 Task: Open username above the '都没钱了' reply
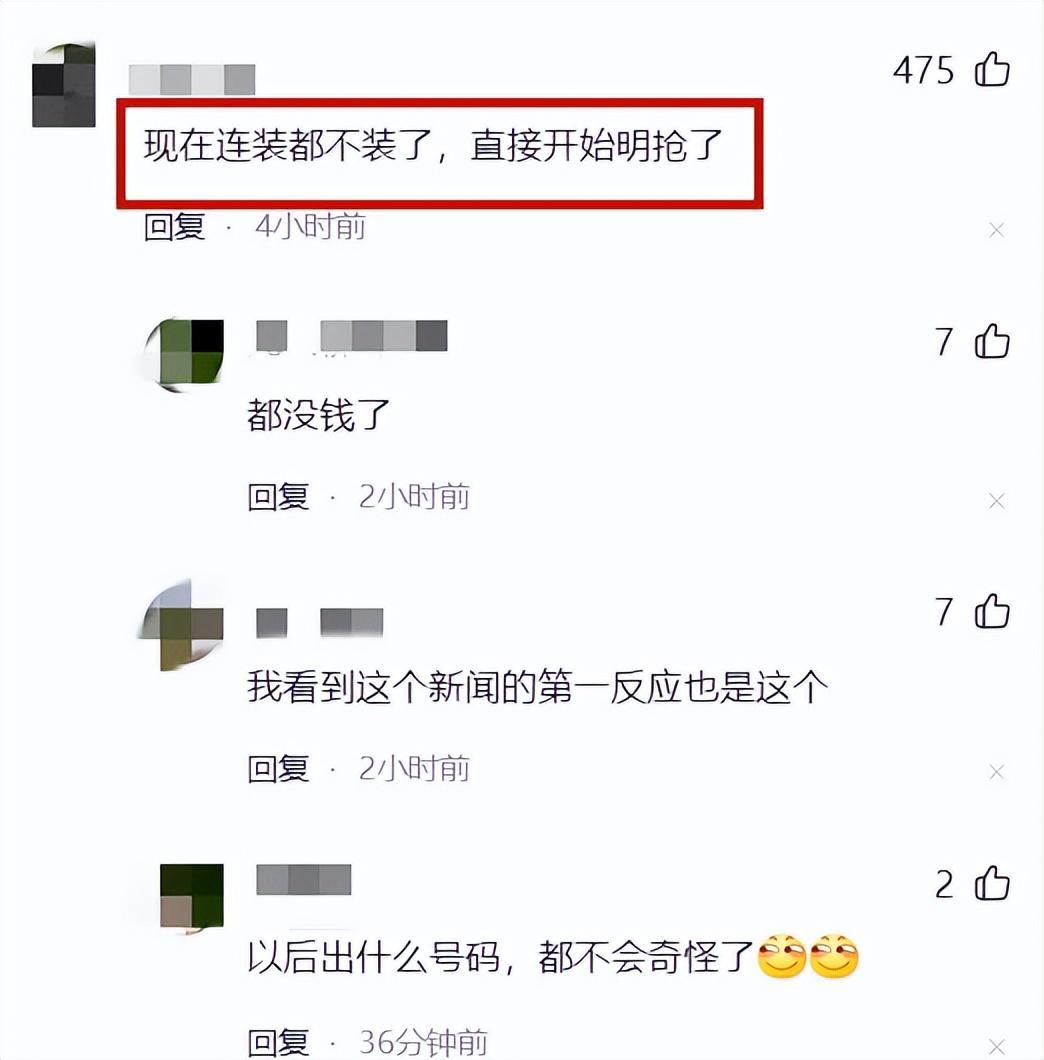coord(352,335)
